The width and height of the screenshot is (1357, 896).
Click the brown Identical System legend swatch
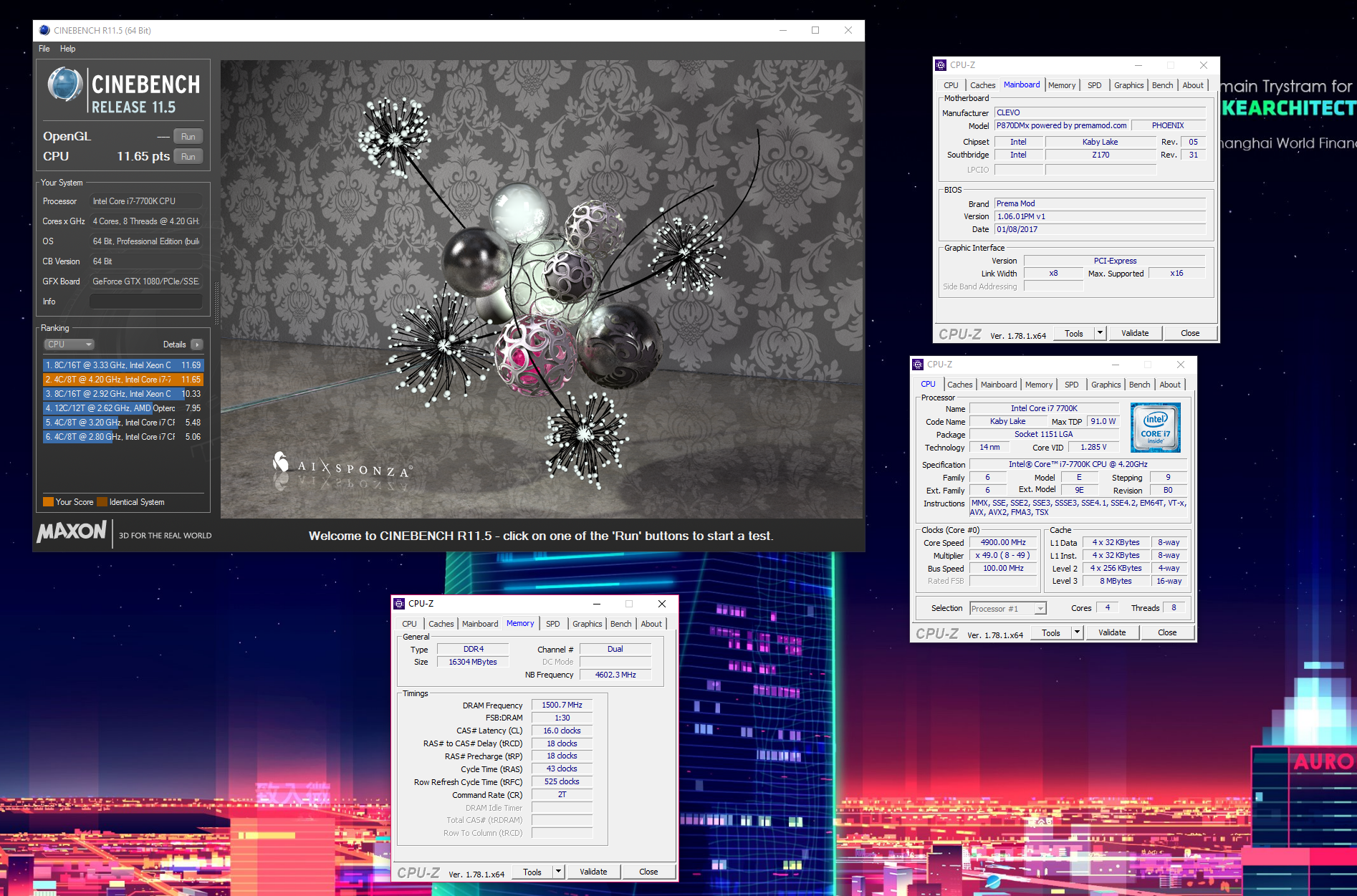coord(102,502)
